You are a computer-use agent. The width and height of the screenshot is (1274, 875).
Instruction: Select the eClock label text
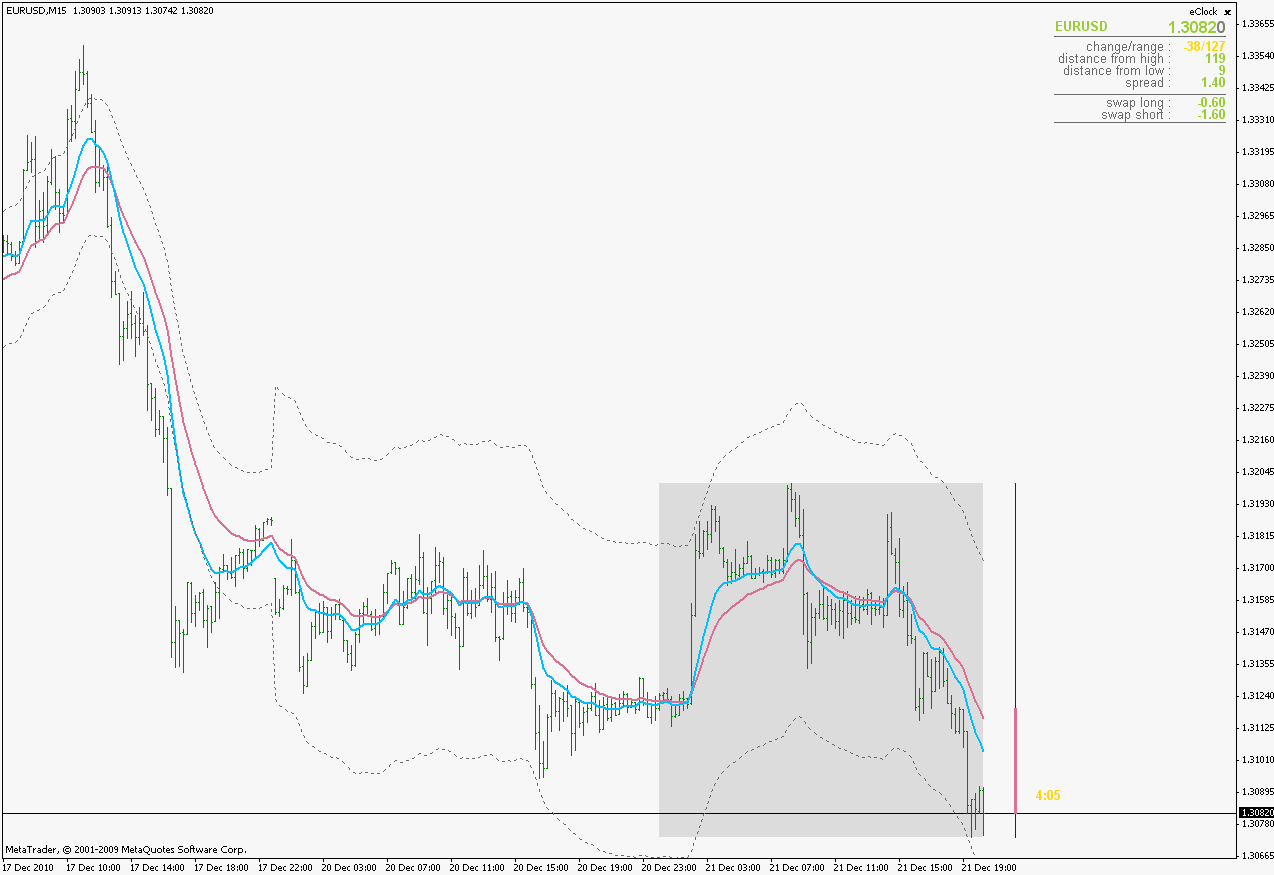[x=1203, y=12]
